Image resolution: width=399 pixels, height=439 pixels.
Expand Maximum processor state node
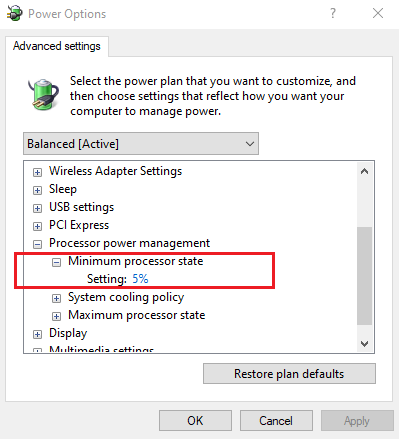tap(56, 316)
